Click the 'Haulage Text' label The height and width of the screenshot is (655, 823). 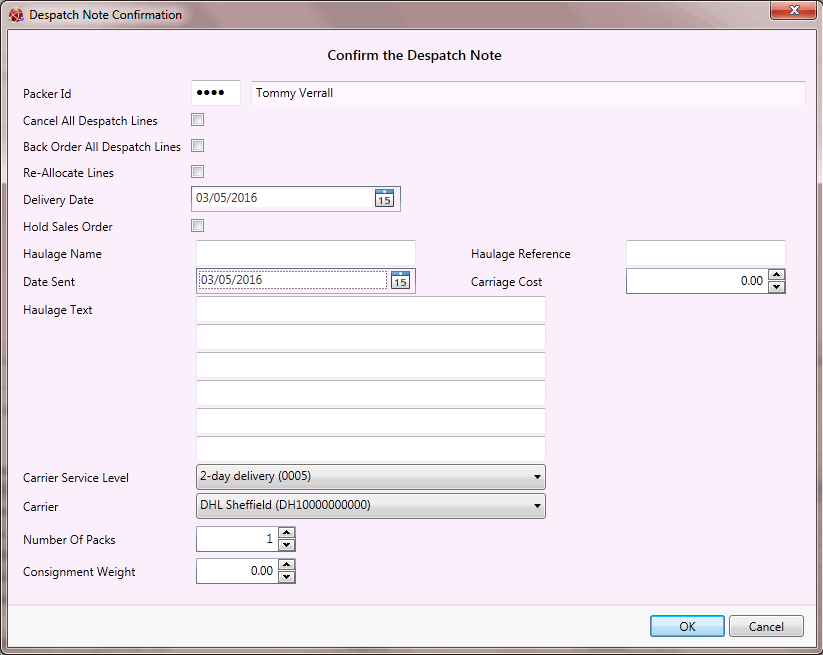click(57, 310)
